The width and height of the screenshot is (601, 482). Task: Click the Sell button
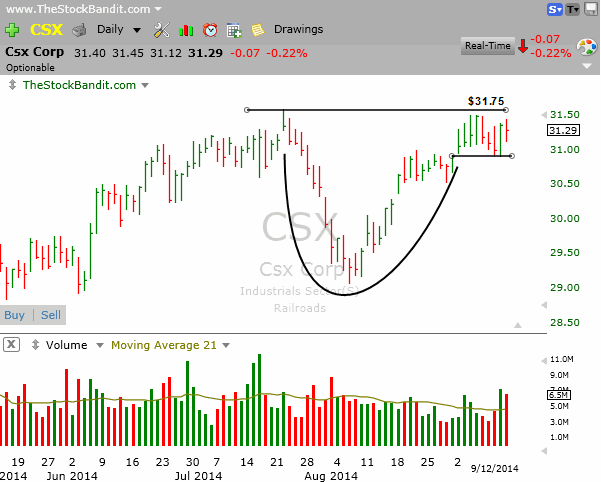[51, 315]
